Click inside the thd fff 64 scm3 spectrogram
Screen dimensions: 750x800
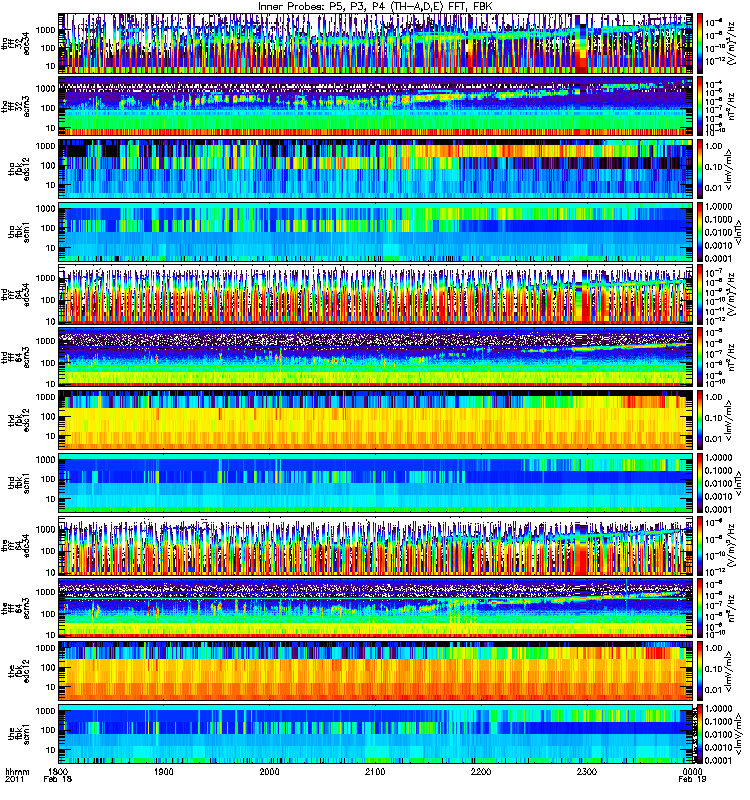click(x=376, y=357)
